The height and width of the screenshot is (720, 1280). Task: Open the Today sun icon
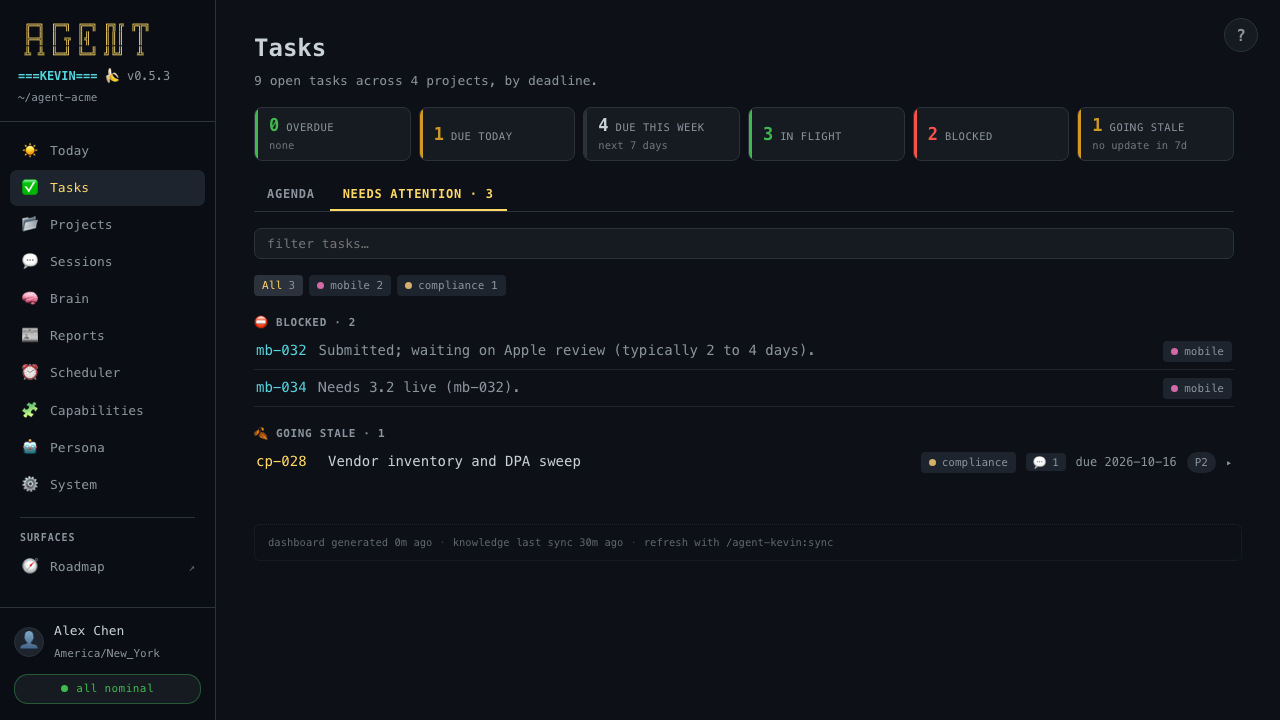(30, 150)
